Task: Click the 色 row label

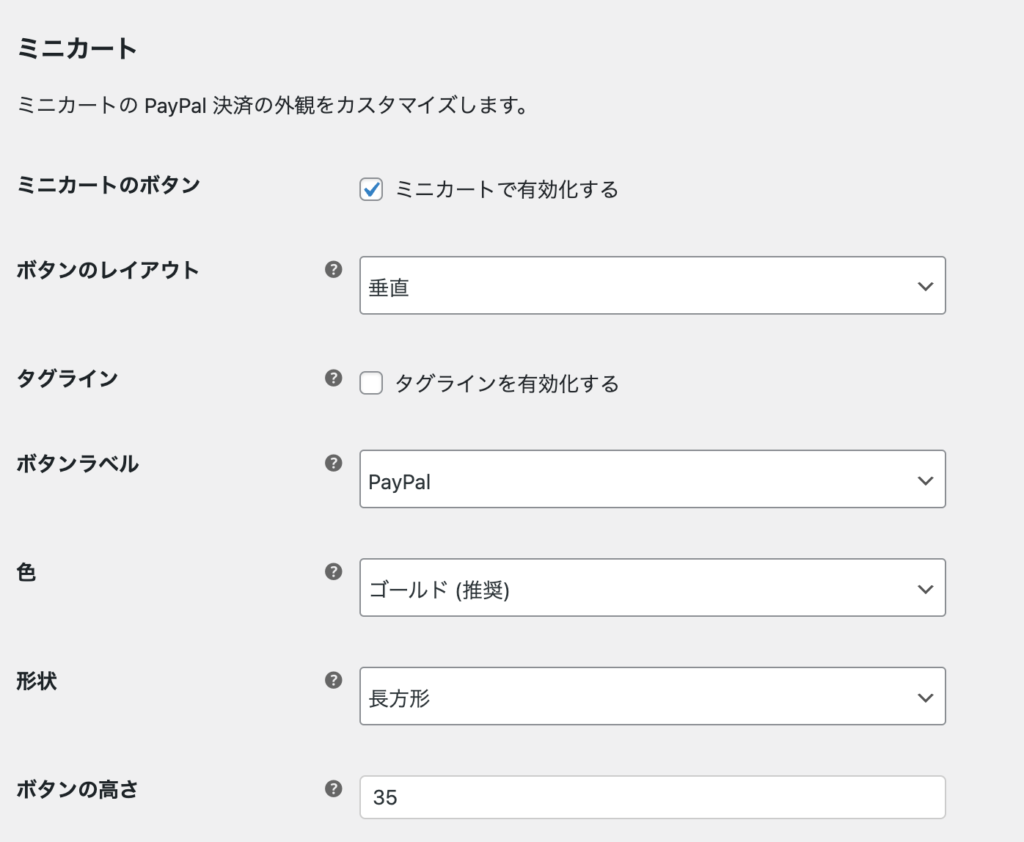Action: 26,572
